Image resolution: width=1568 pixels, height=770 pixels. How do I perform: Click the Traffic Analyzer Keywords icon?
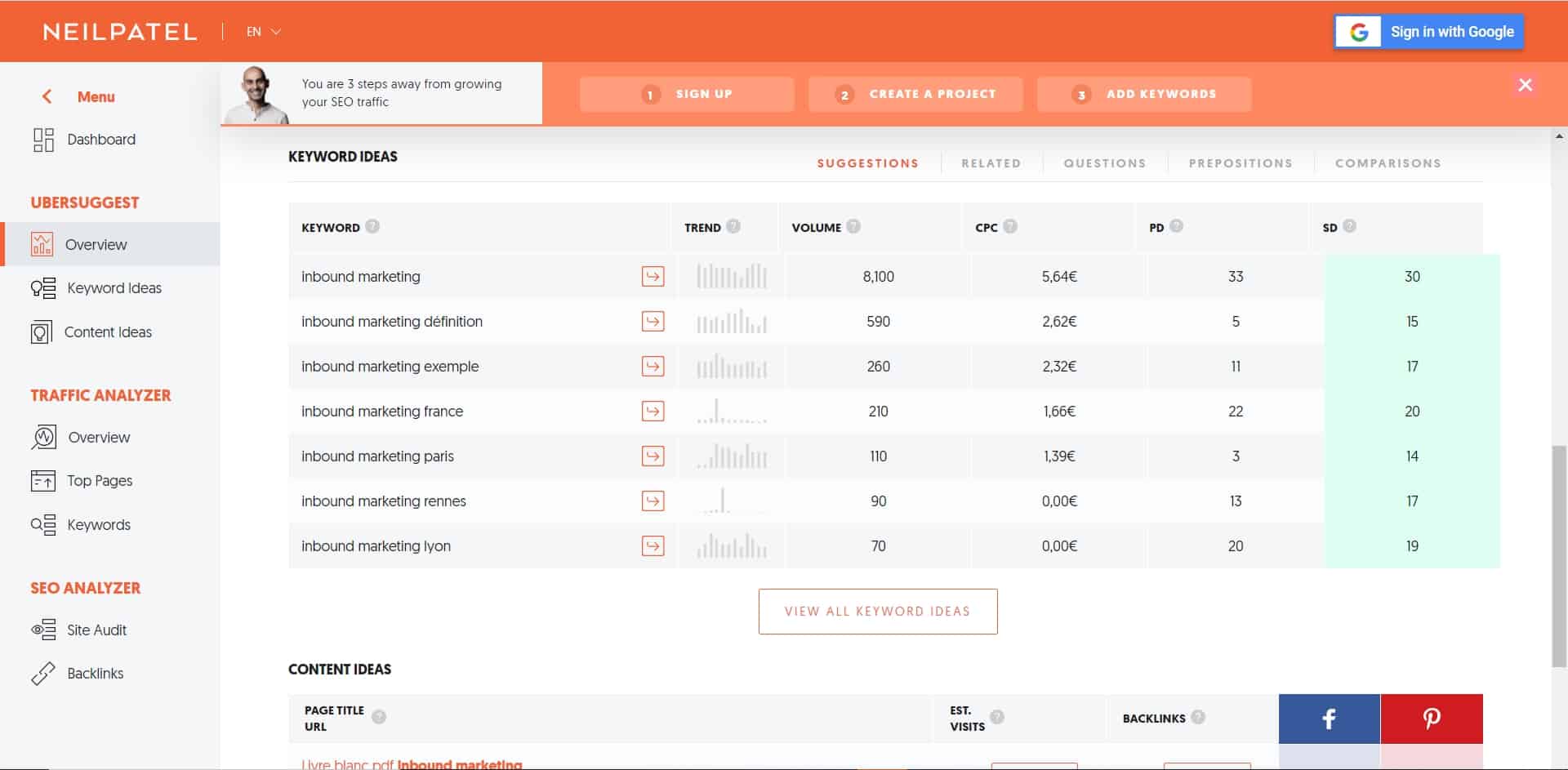pyautogui.click(x=43, y=524)
